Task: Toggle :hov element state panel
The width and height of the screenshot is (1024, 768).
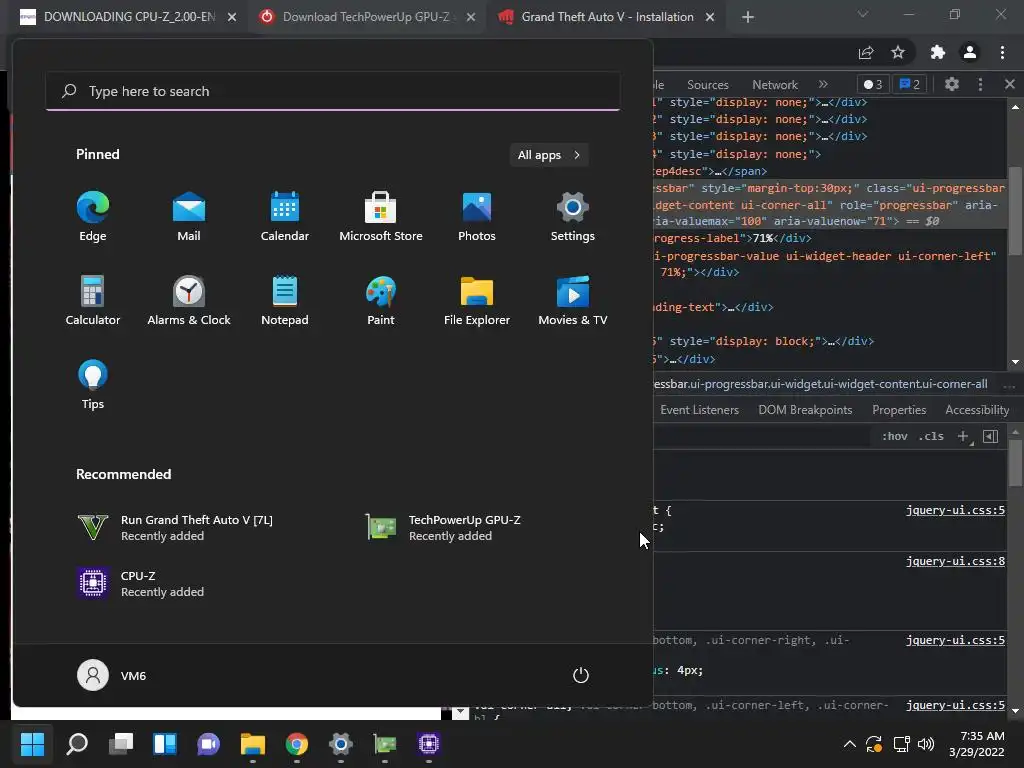Action: click(894, 436)
